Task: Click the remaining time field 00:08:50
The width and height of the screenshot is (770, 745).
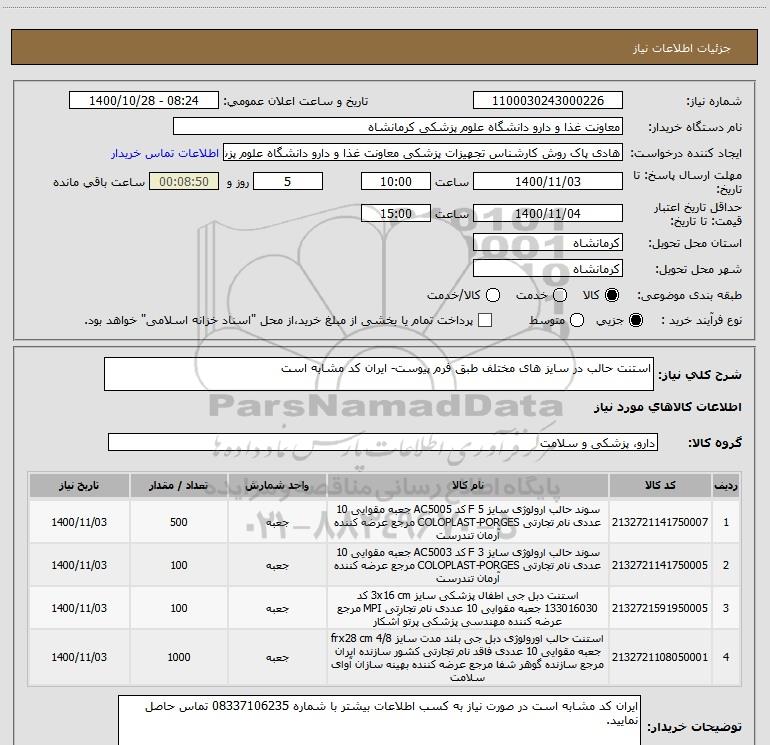Action: [x=184, y=182]
